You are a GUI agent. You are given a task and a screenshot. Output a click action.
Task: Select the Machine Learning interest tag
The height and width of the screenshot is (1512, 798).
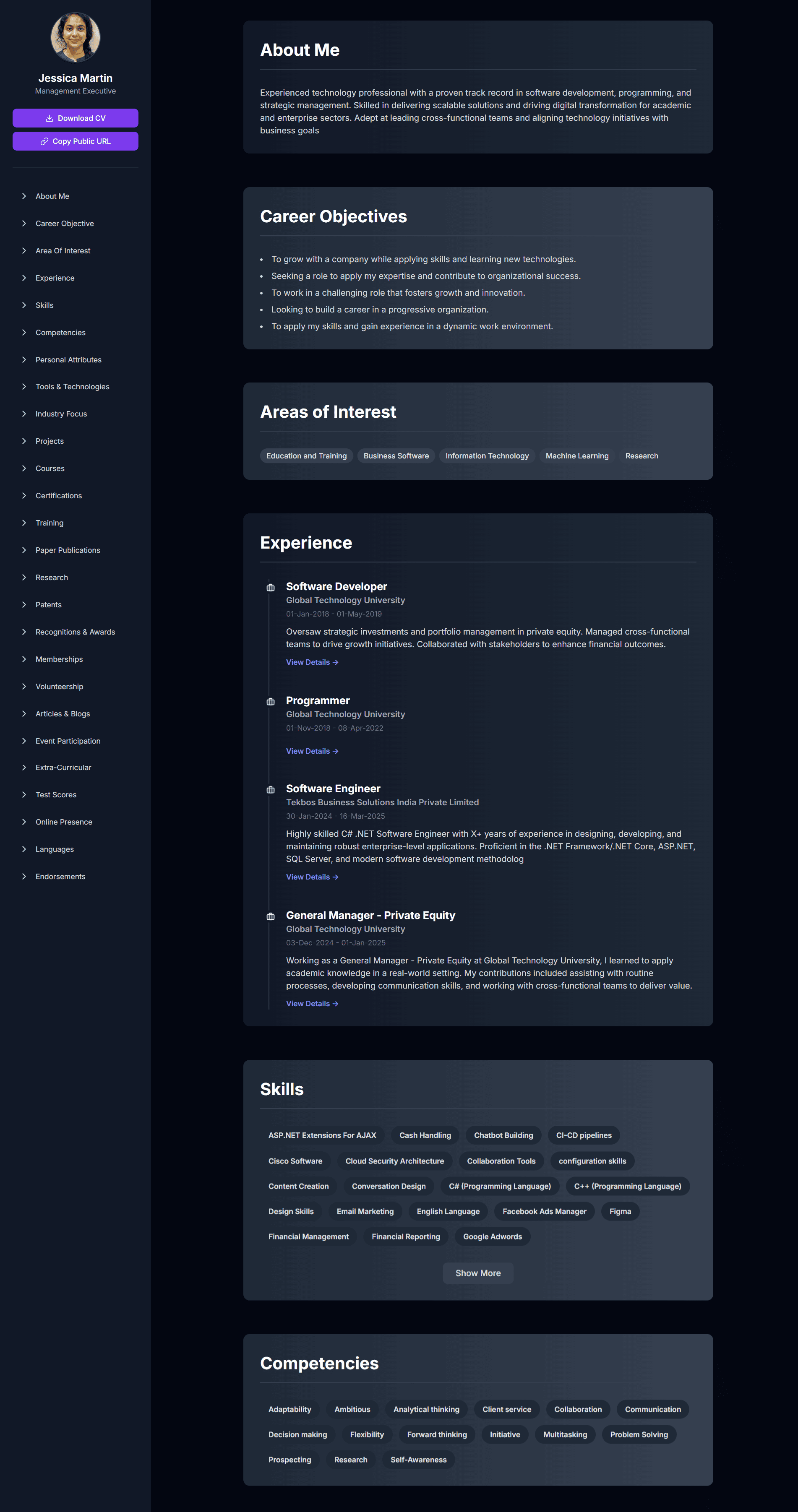click(x=576, y=455)
